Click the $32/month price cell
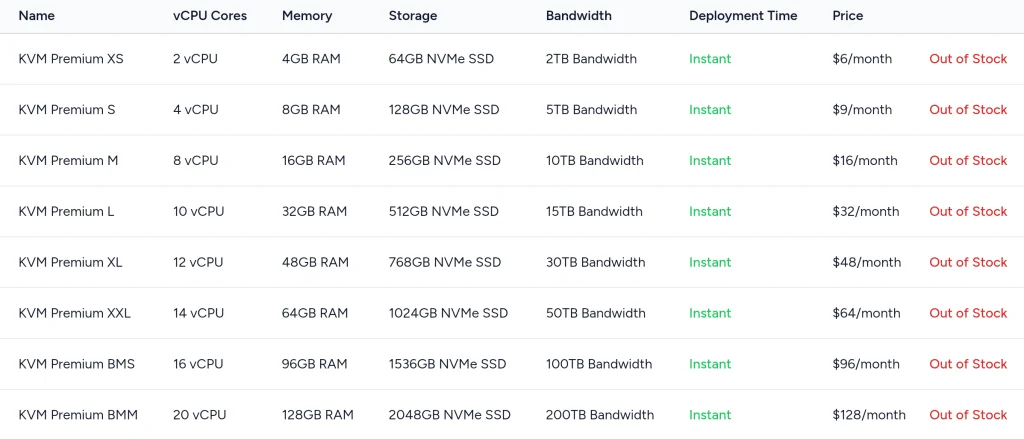The image size is (1024, 439). (x=866, y=212)
